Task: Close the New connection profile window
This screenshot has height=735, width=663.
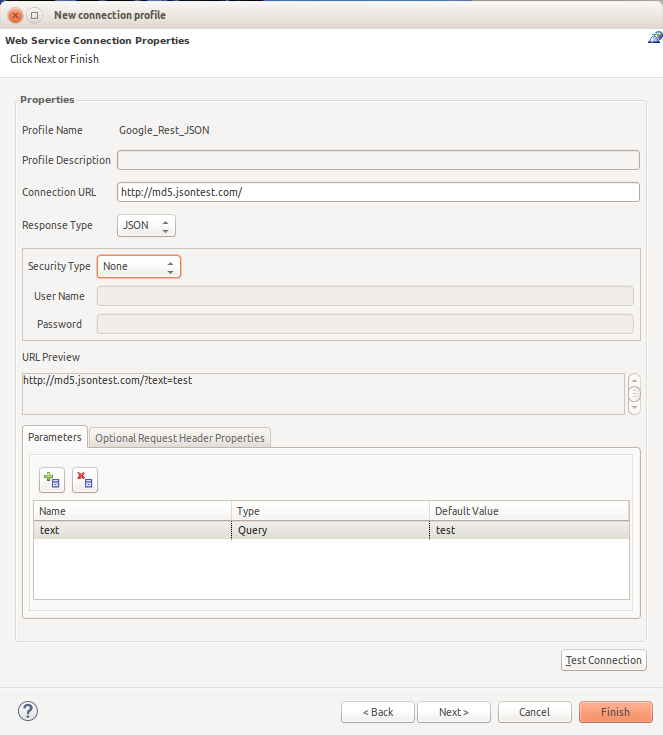Action: click(16, 15)
